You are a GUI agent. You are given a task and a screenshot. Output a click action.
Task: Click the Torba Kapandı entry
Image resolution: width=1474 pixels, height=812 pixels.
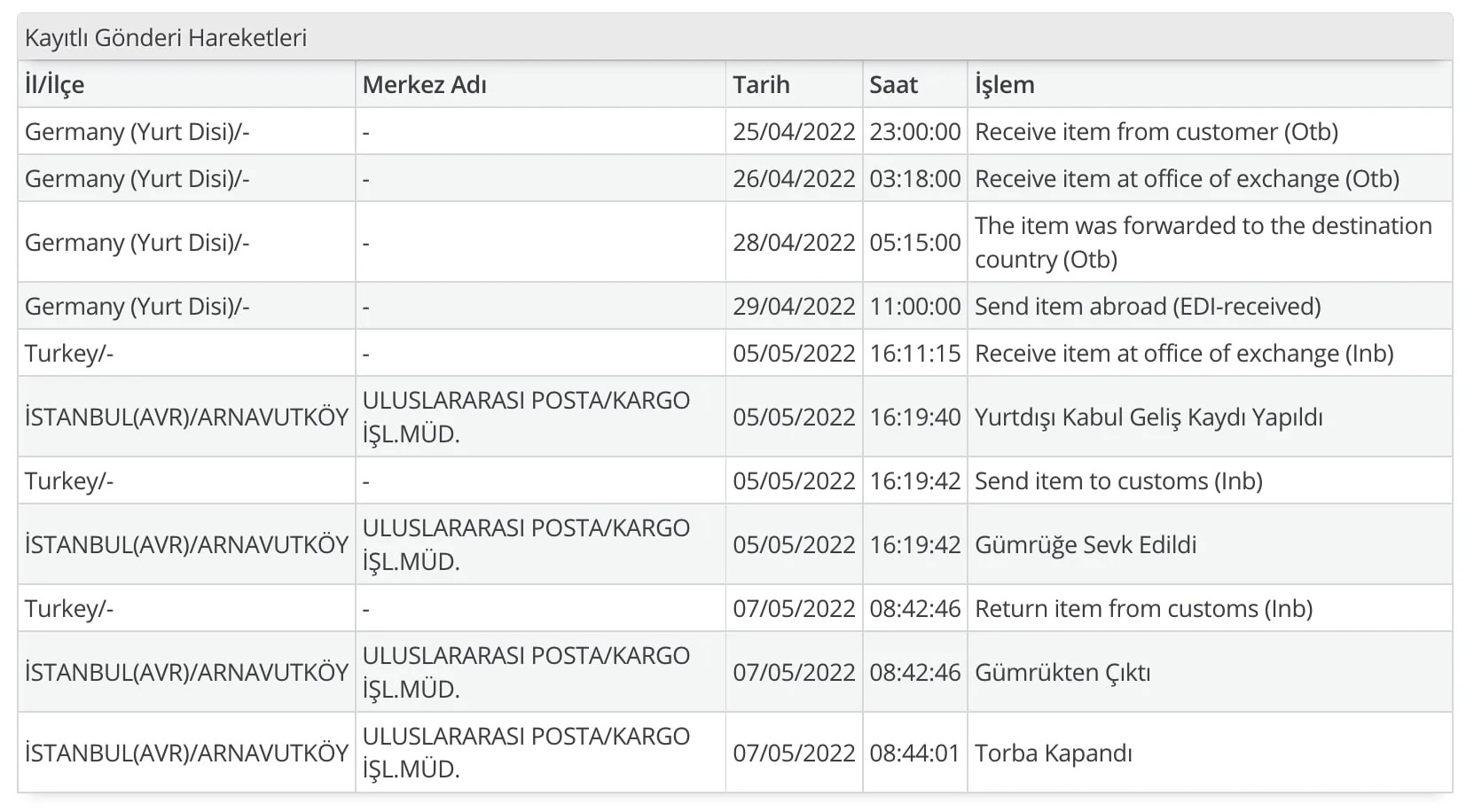[x=1054, y=753]
